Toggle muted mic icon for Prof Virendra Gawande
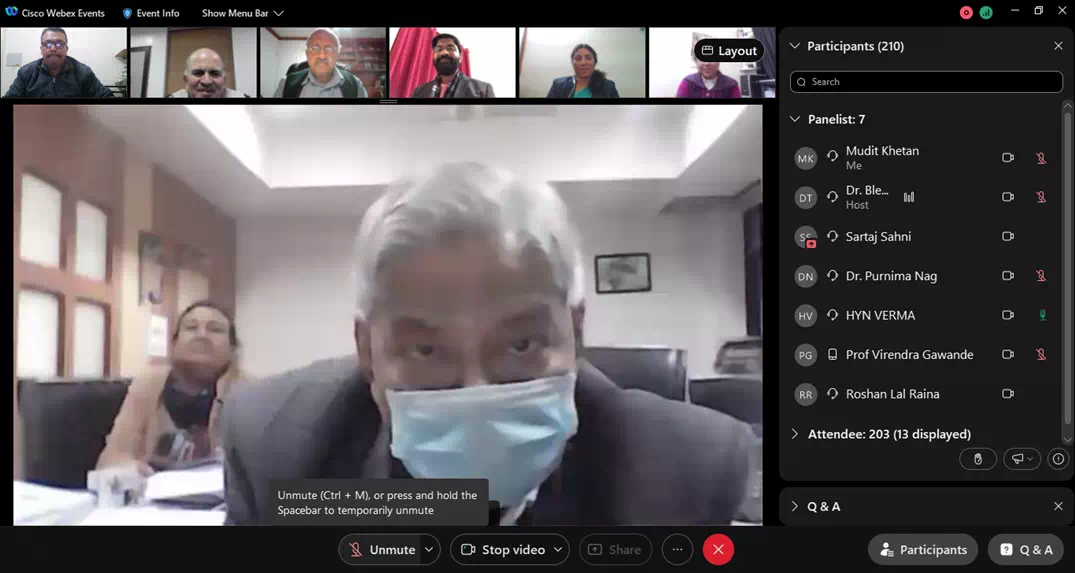This screenshot has height=573, width=1075. pyautogui.click(x=1041, y=355)
